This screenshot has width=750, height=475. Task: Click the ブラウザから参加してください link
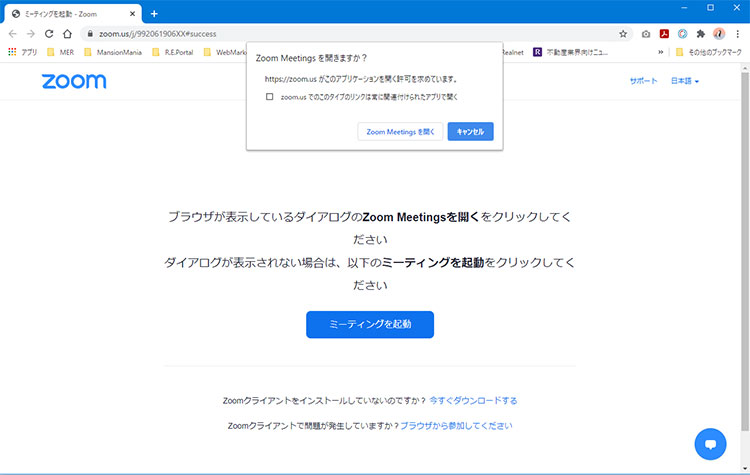pos(456,426)
